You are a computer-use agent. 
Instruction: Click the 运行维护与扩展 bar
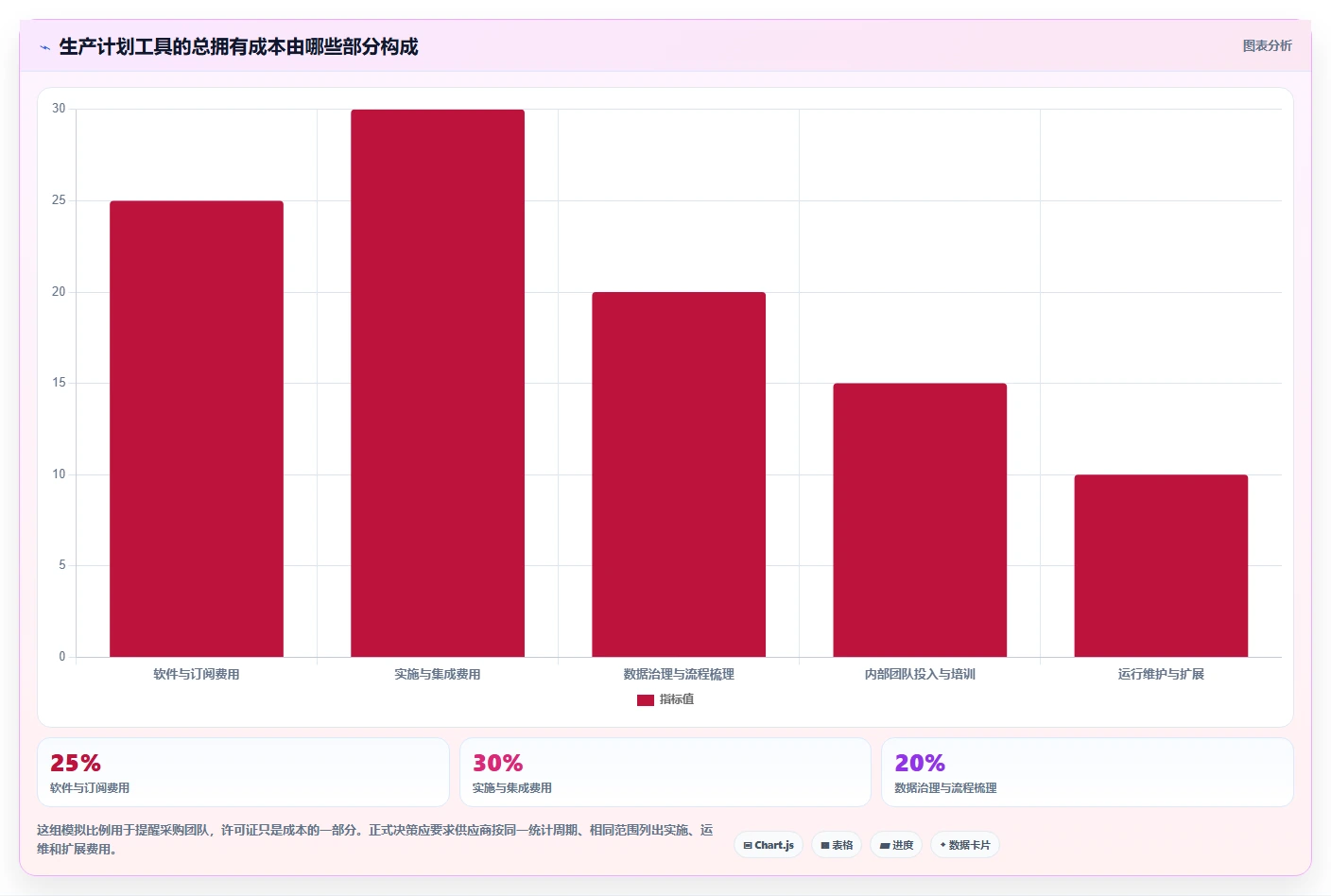coord(1161,566)
